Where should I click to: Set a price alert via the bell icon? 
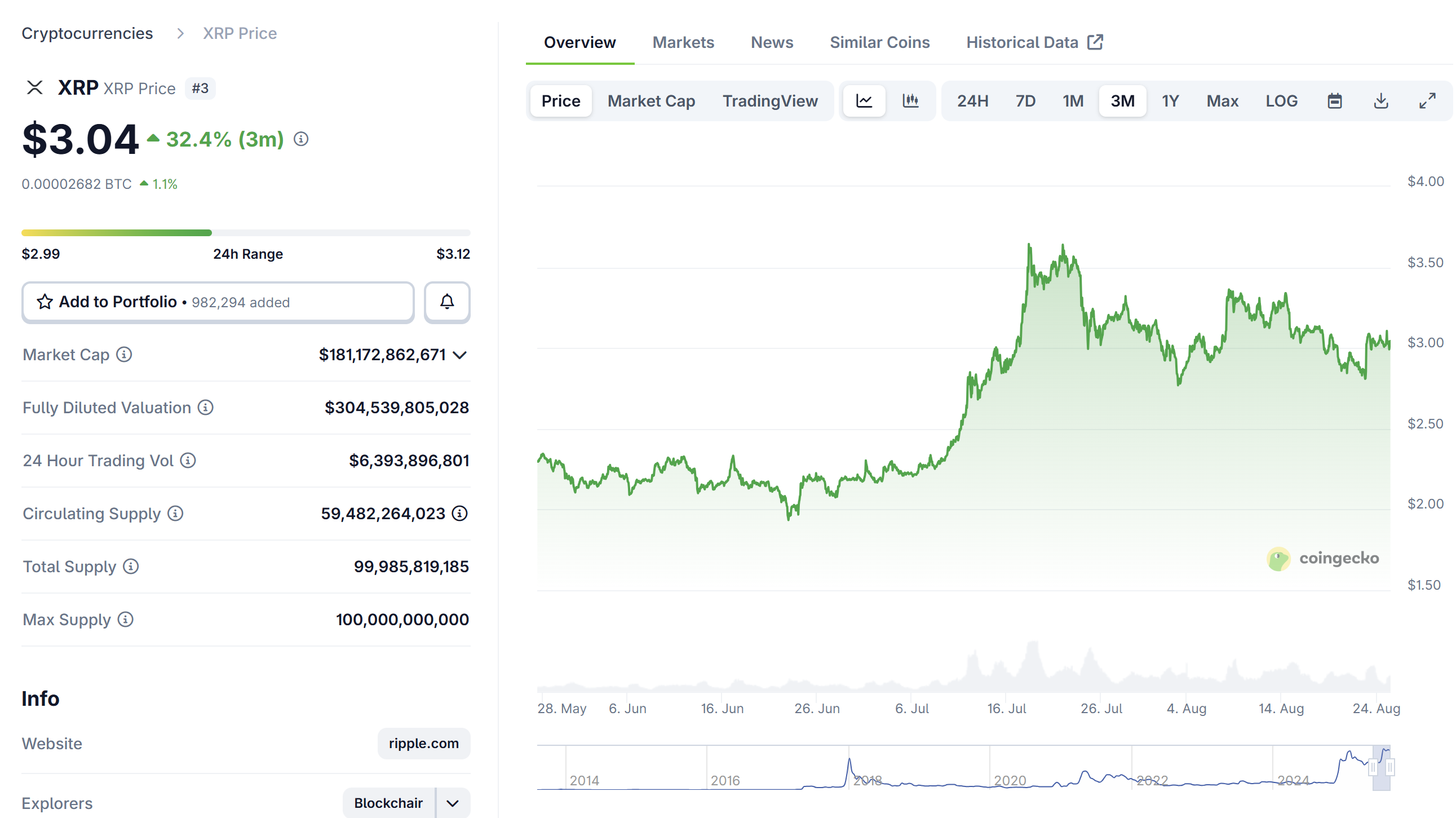coord(446,302)
